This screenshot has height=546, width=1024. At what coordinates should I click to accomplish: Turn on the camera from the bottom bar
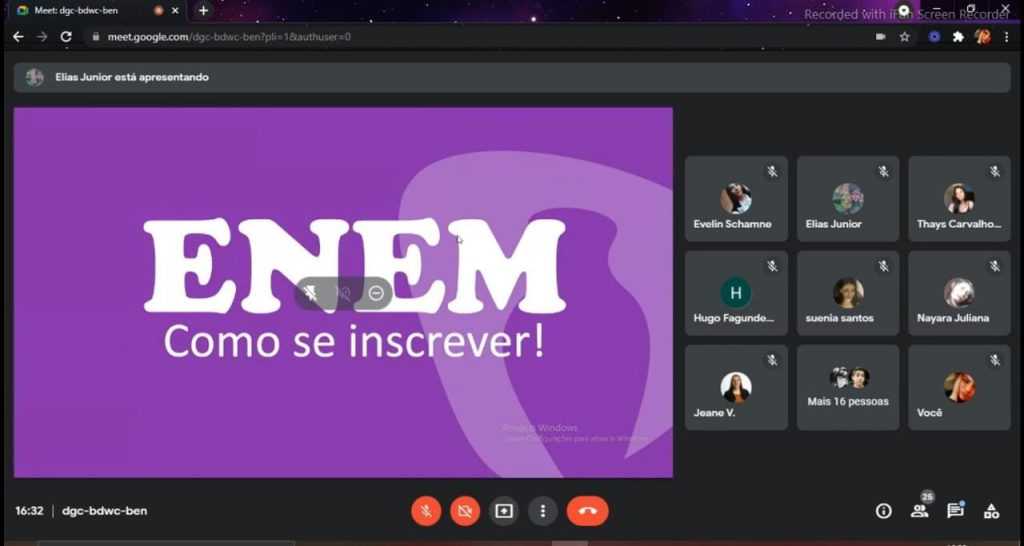464,511
